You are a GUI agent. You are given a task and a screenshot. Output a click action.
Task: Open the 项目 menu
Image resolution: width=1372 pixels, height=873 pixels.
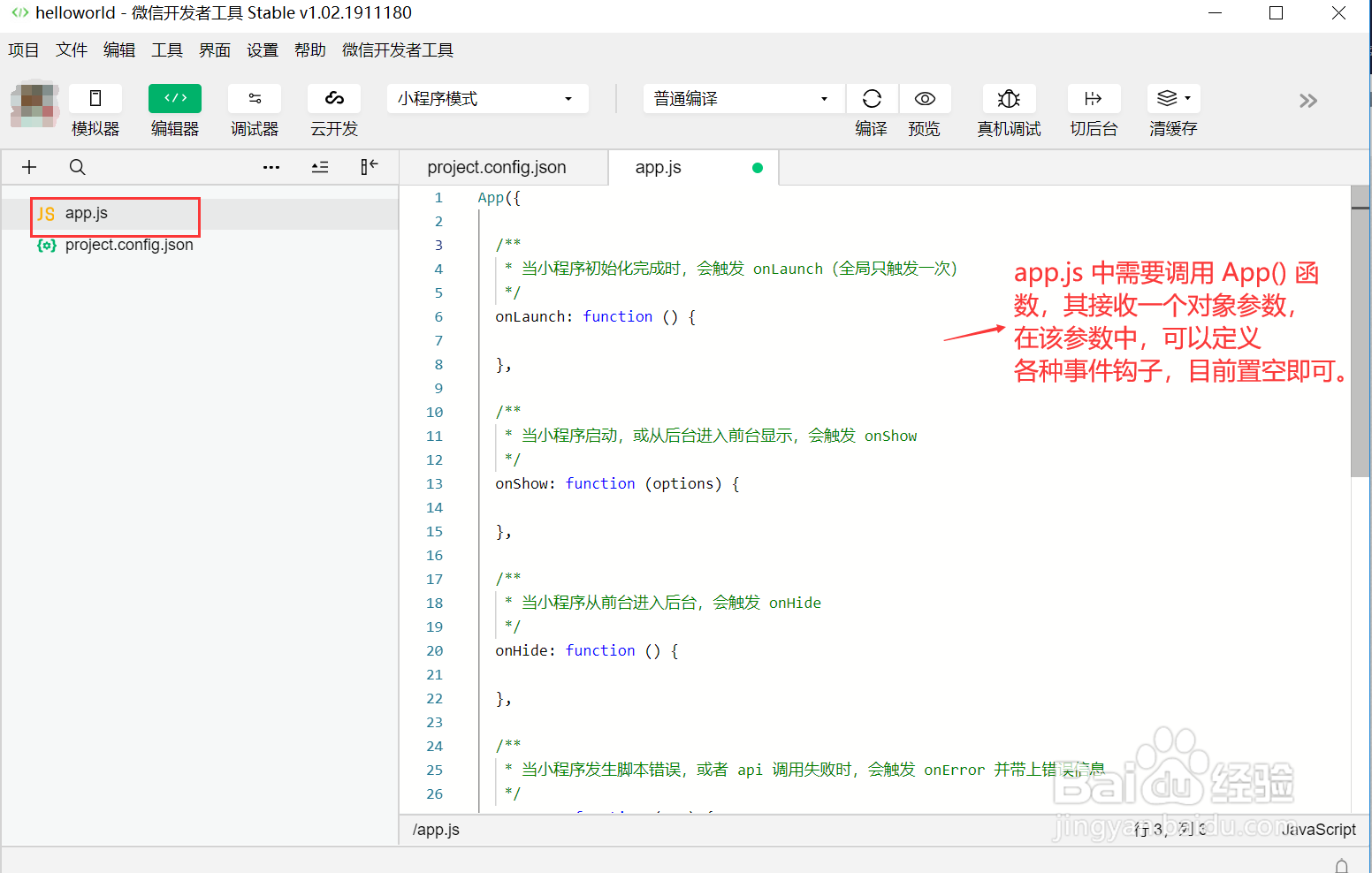(24, 50)
